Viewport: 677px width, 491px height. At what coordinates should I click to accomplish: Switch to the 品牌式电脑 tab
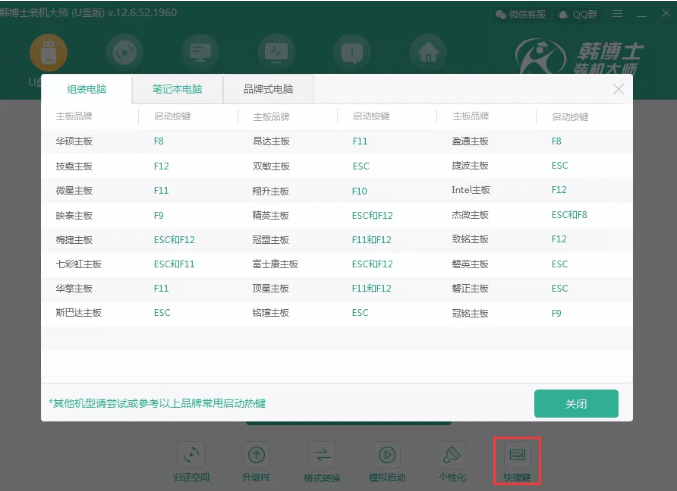pos(268,89)
